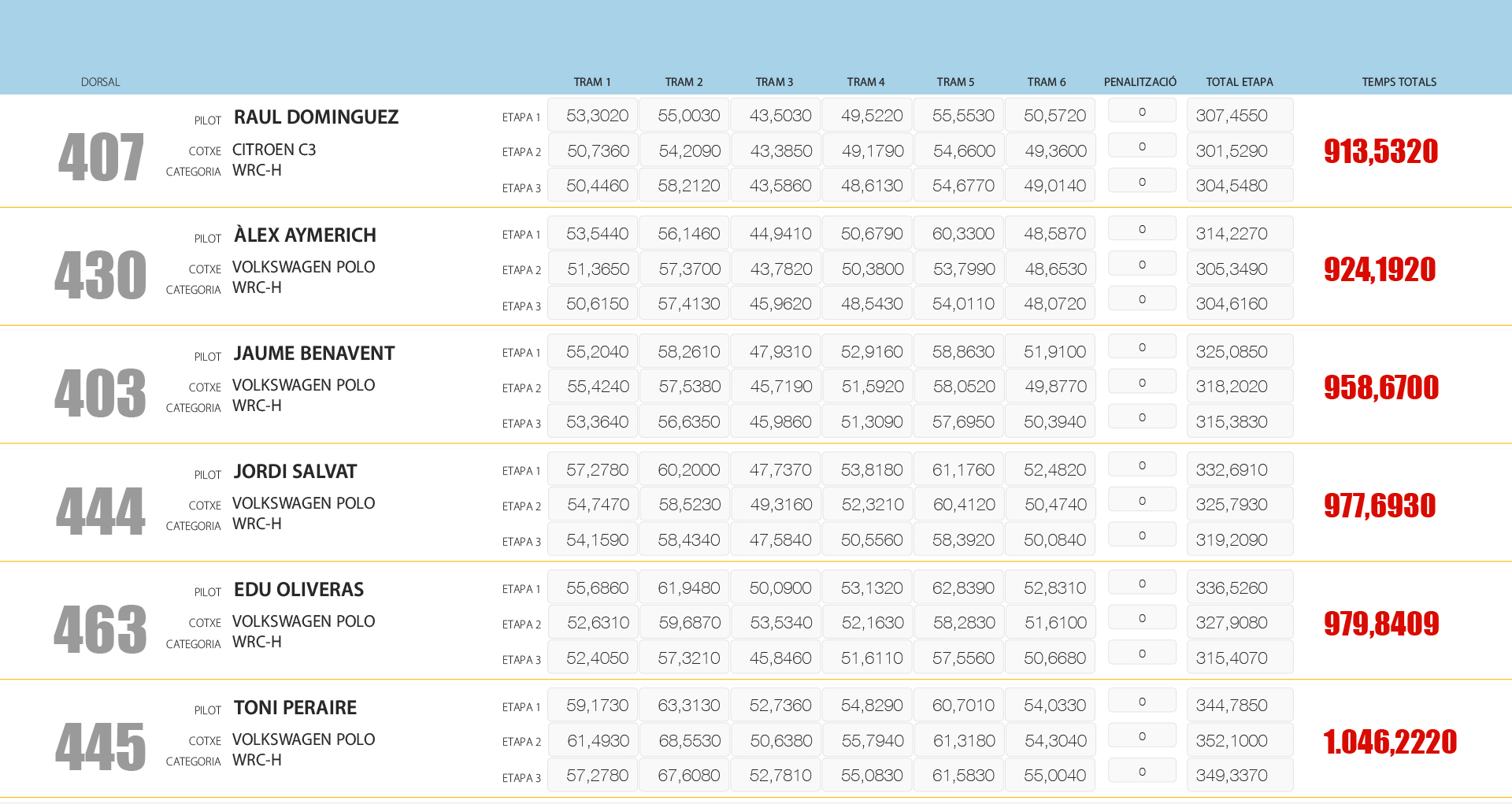This screenshot has width=1512, height=804.
Task: Click Àlex Aymerich's Etapa 2 total 305,3490
Action: (x=1232, y=269)
